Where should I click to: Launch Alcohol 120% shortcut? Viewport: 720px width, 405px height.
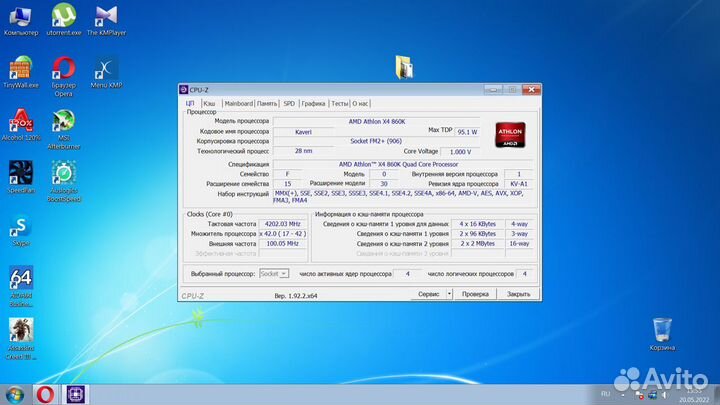click(21, 125)
